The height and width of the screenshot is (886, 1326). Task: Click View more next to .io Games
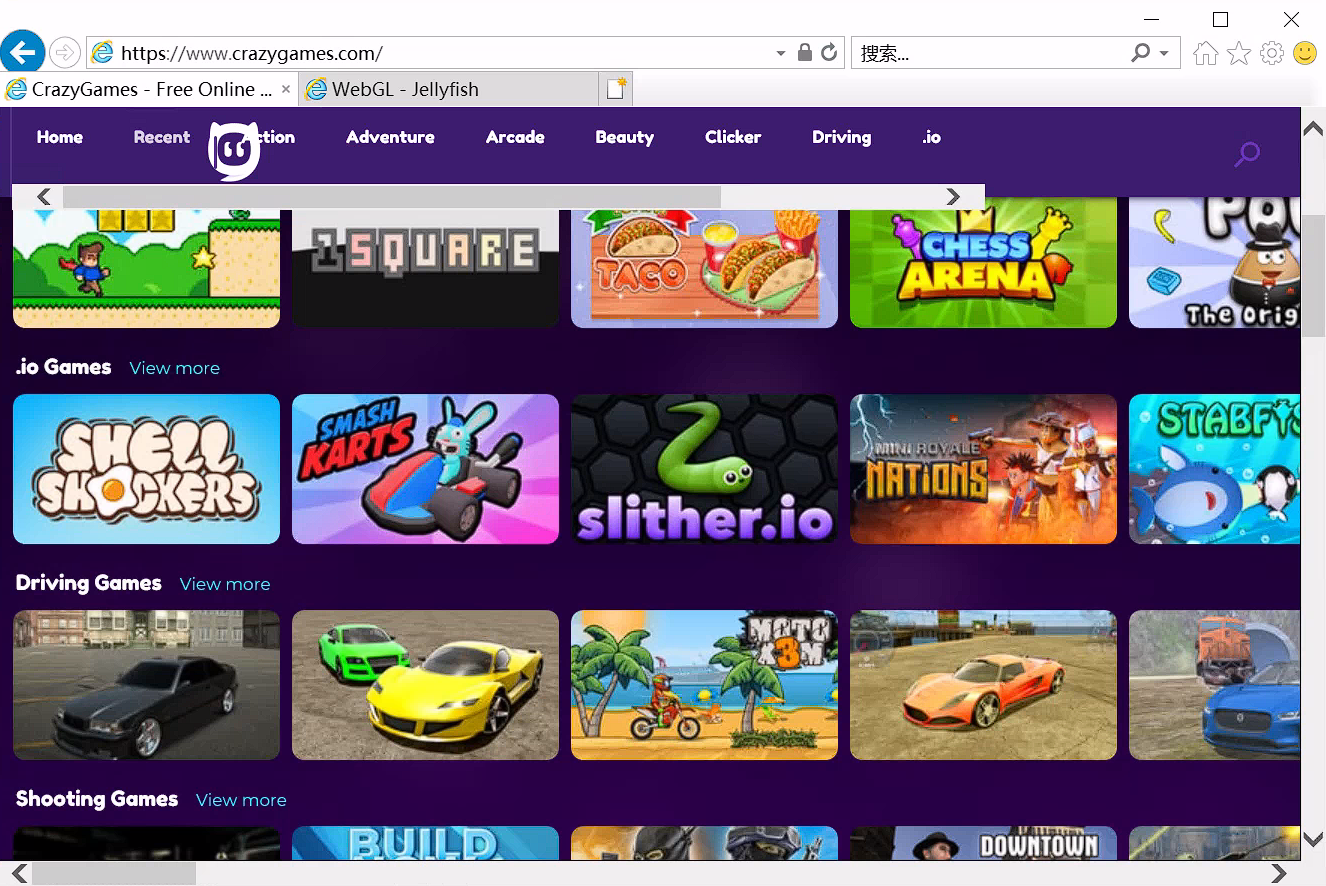[175, 368]
